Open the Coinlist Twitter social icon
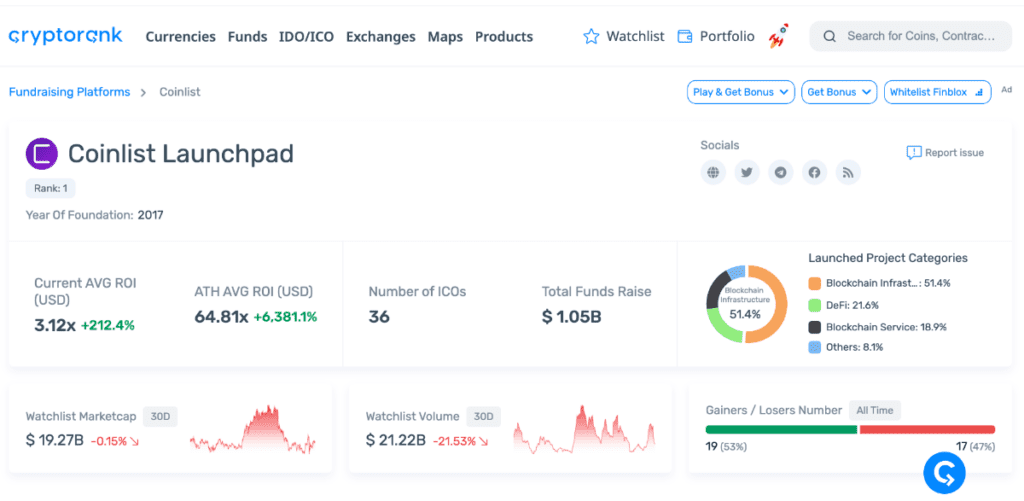1024x501 pixels. pyautogui.click(x=747, y=173)
